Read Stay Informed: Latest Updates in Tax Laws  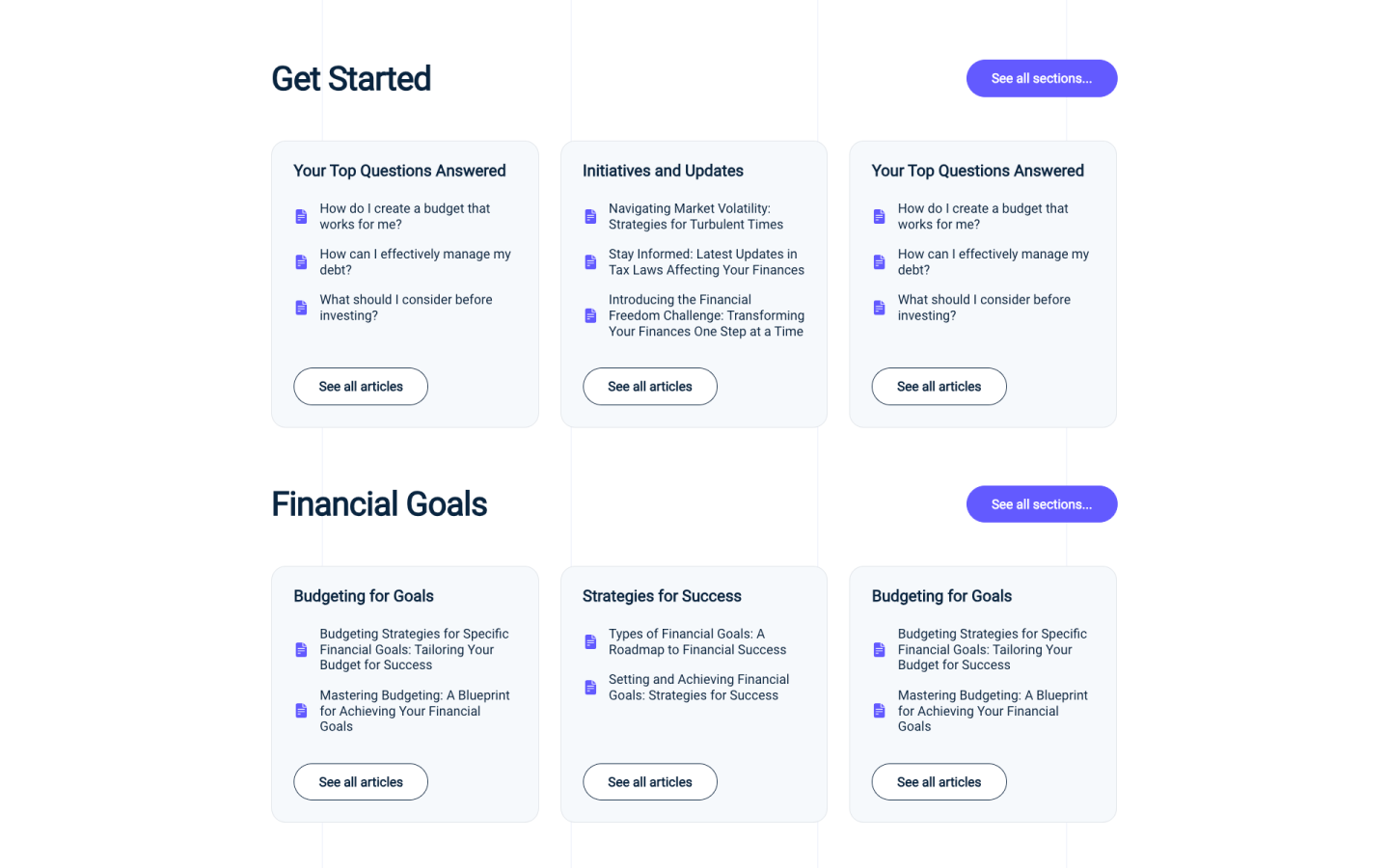(x=706, y=262)
